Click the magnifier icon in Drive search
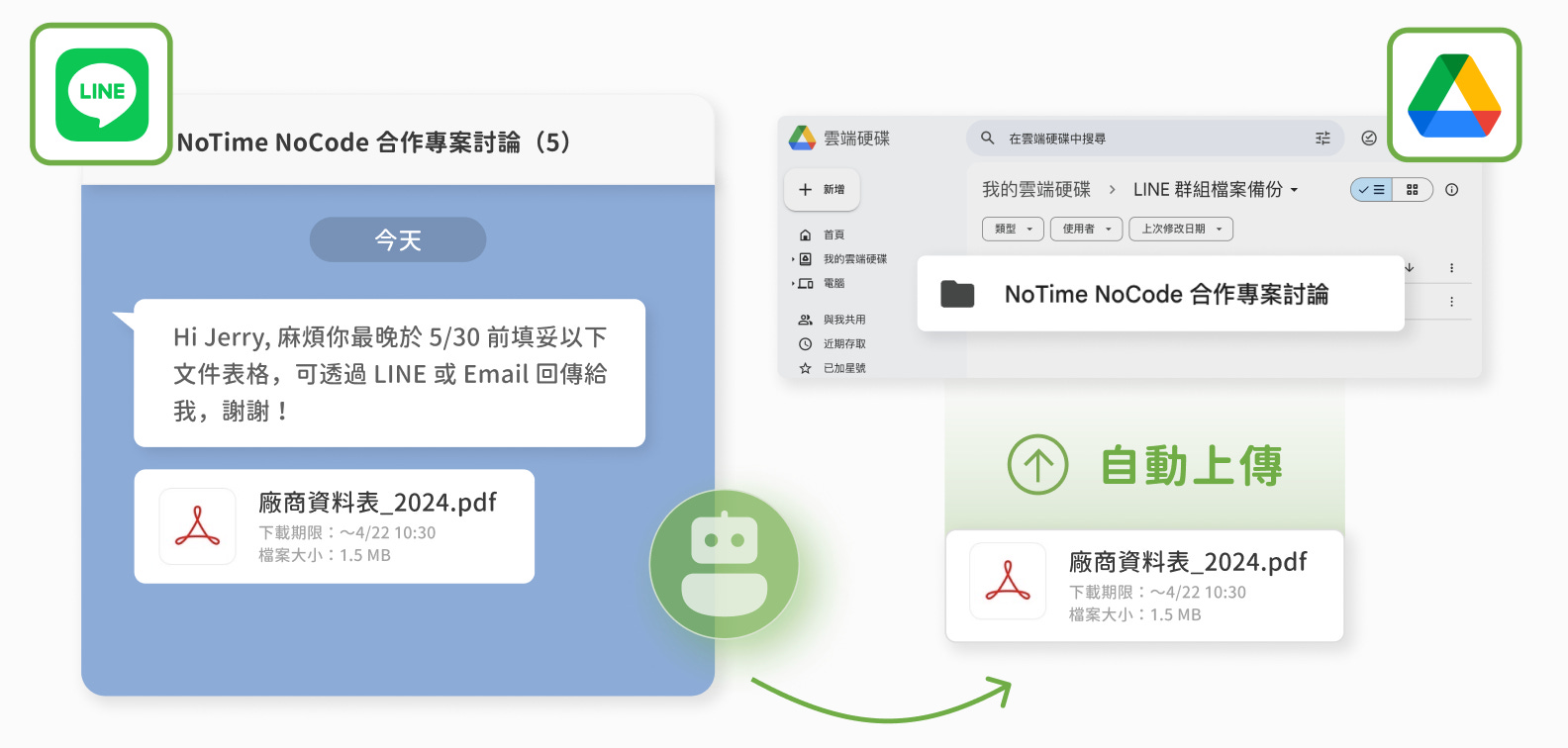Image resolution: width=1568 pixels, height=748 pixels. 987,139
